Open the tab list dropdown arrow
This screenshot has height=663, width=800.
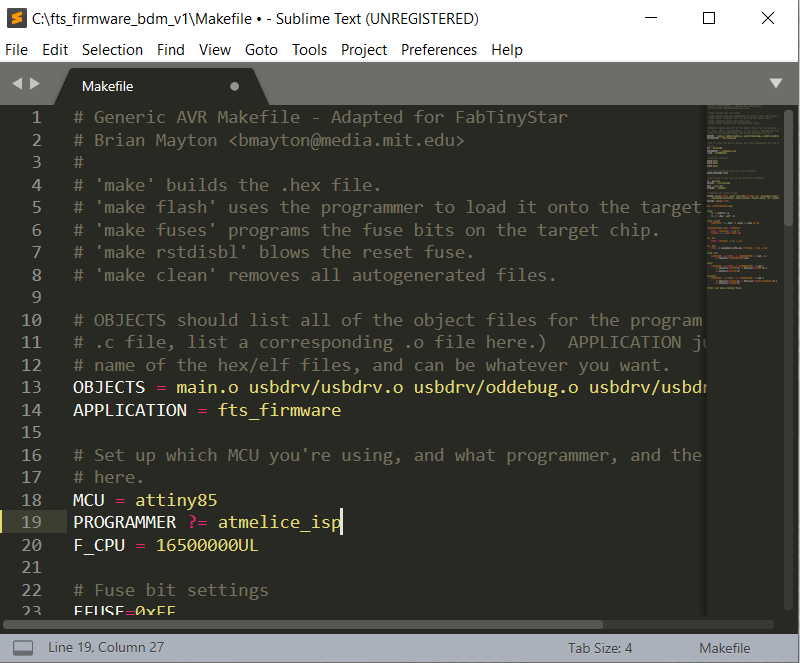776,83
